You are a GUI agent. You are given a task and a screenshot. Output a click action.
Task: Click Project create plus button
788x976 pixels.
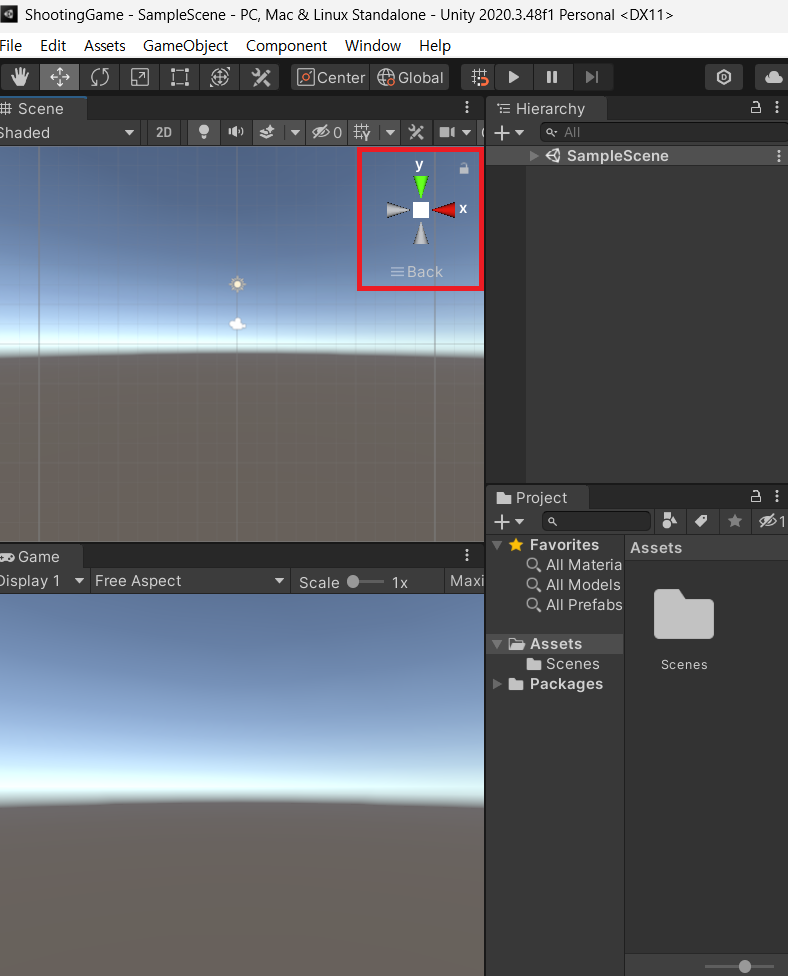(x=509, y=522)
